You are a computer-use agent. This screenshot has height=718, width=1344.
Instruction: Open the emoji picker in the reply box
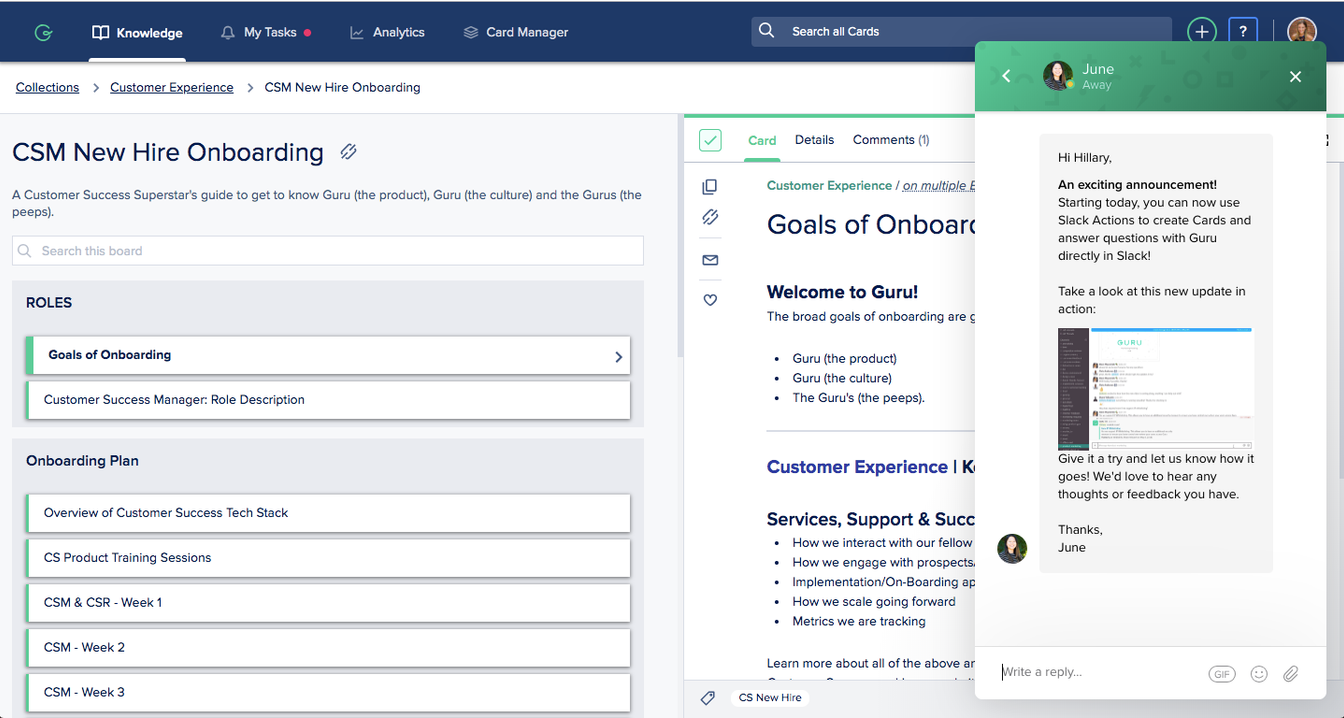coord(1259,674)
